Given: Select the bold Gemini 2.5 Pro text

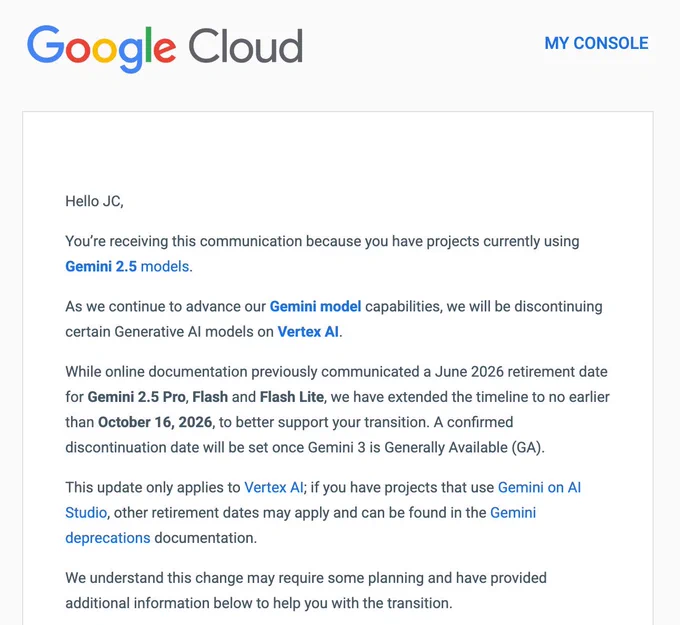Looking at the screenshot, I should pyautogui.click(x=137, y=397).
